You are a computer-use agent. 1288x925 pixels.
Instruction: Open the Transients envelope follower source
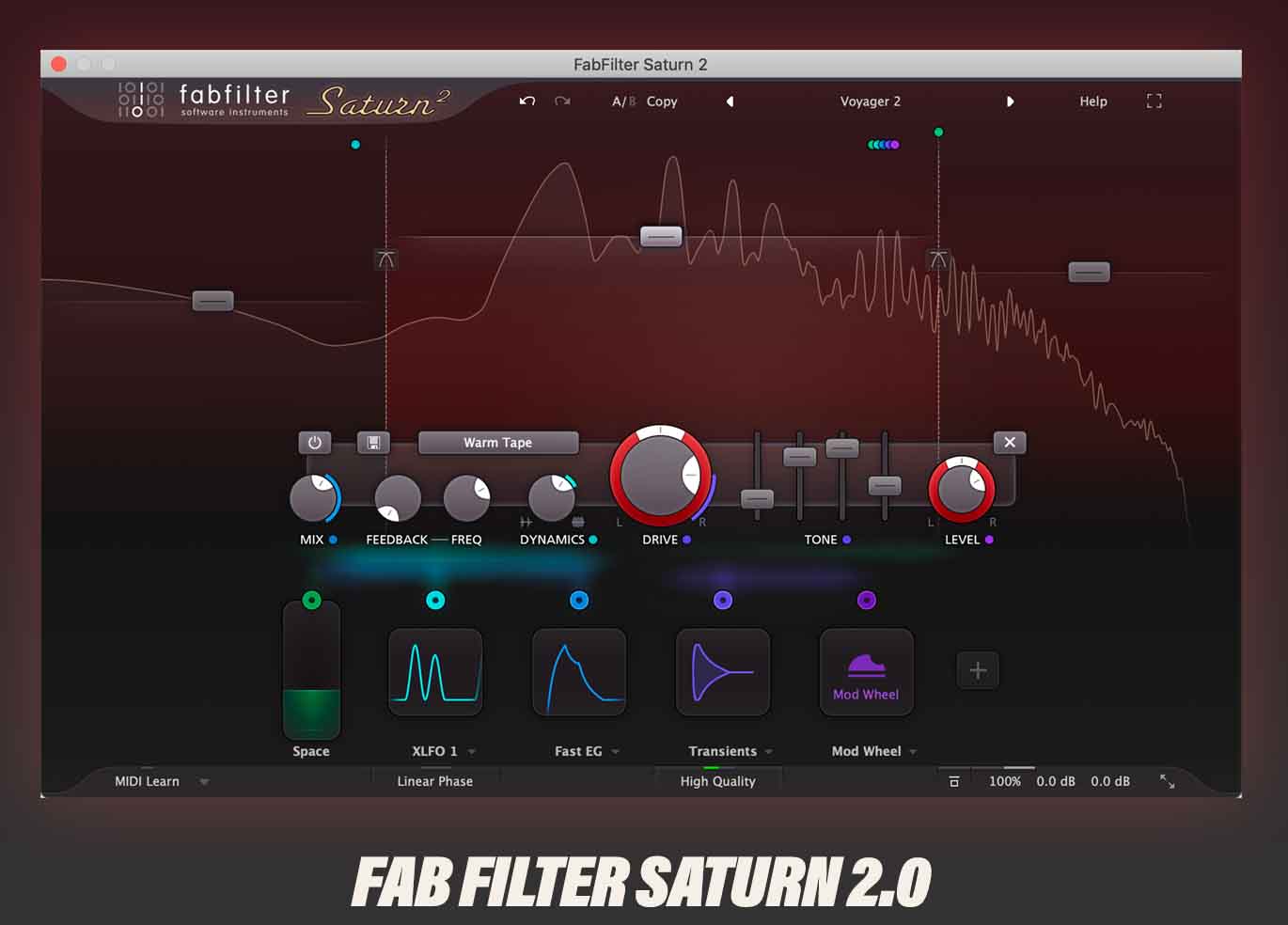[723, 672]
